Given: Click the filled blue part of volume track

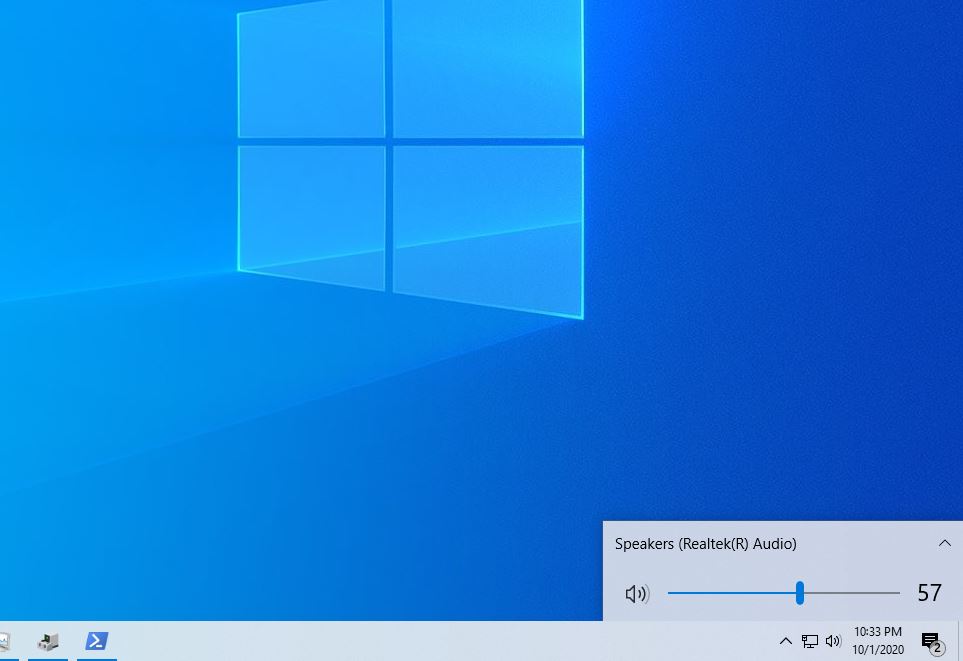Looking at the screenshot, I should click(731, 593).
